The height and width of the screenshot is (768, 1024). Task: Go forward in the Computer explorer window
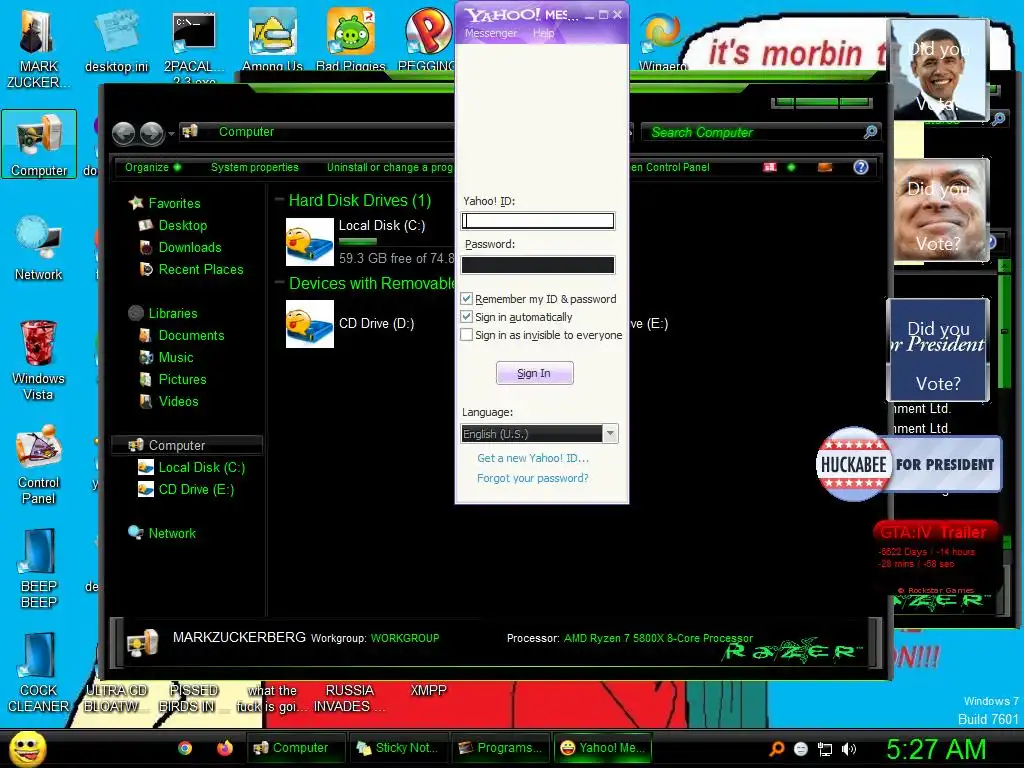coord(152,133)
